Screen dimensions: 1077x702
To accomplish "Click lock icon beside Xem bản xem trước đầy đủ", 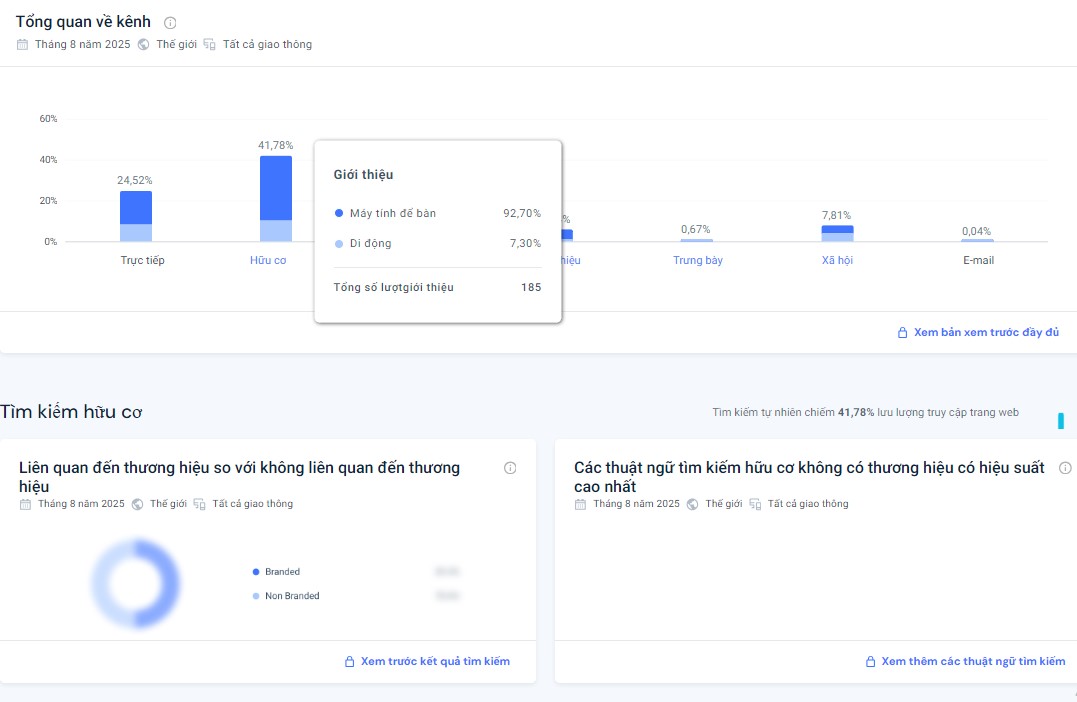I will coord(902,333).
